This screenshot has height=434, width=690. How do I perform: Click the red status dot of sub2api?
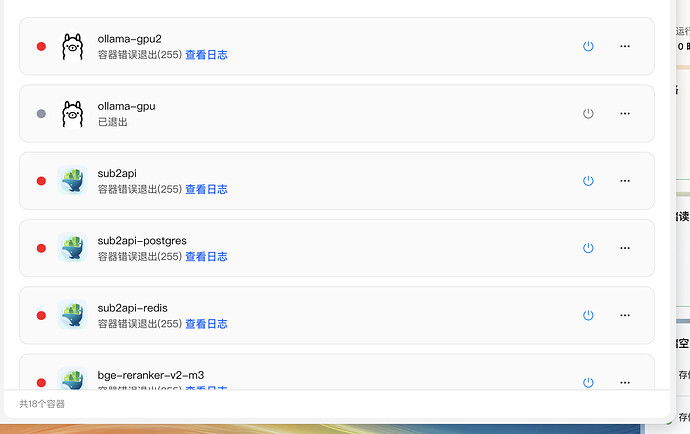[x=41, y=181]
